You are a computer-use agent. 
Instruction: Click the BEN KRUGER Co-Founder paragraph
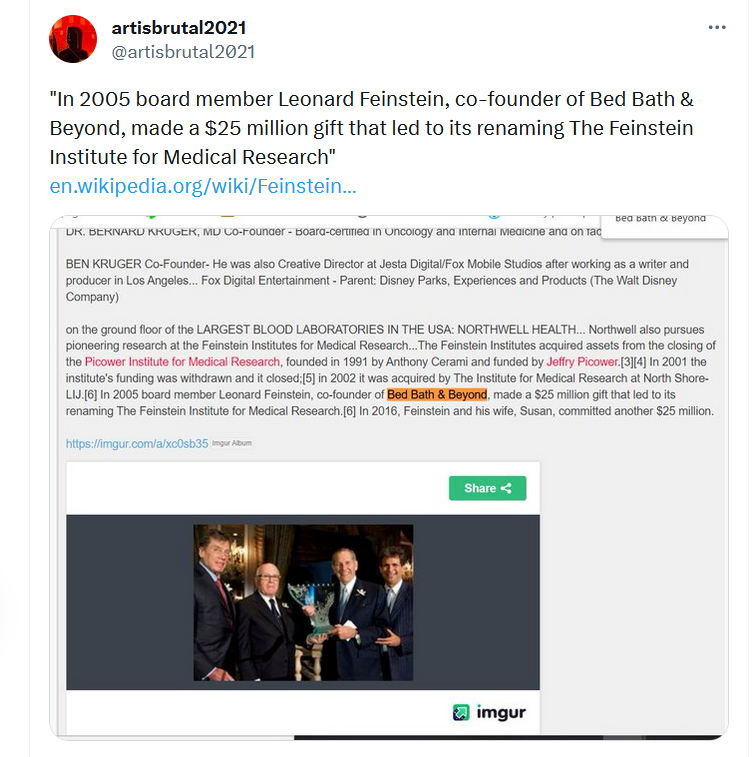point(377,280)
